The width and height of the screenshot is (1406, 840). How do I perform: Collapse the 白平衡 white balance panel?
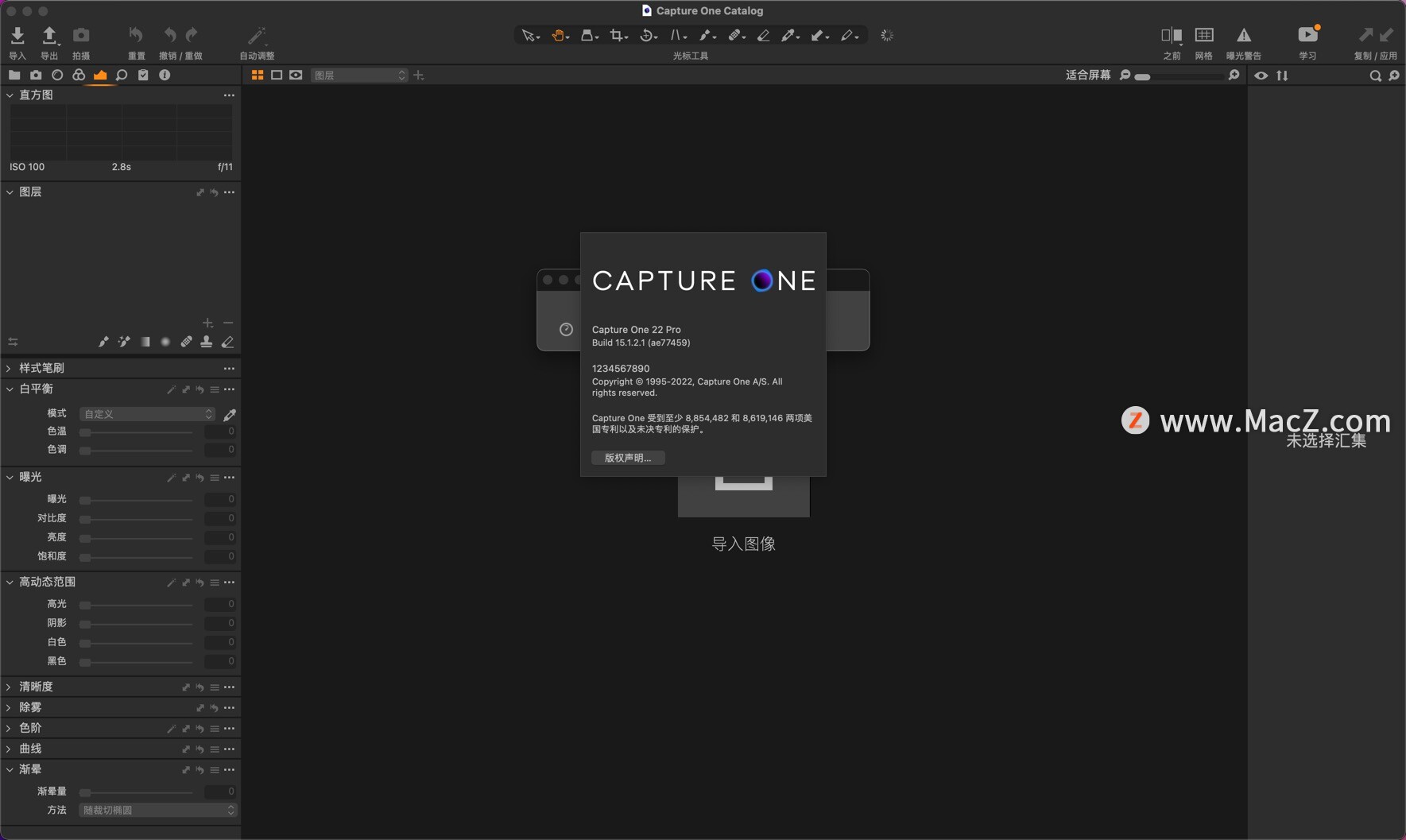click(10, 389)
